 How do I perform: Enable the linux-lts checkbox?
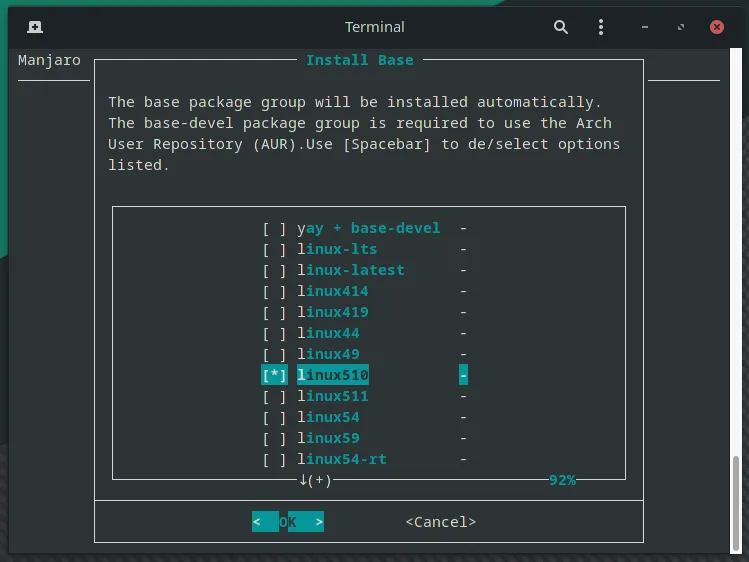click(x=275, y=249)
